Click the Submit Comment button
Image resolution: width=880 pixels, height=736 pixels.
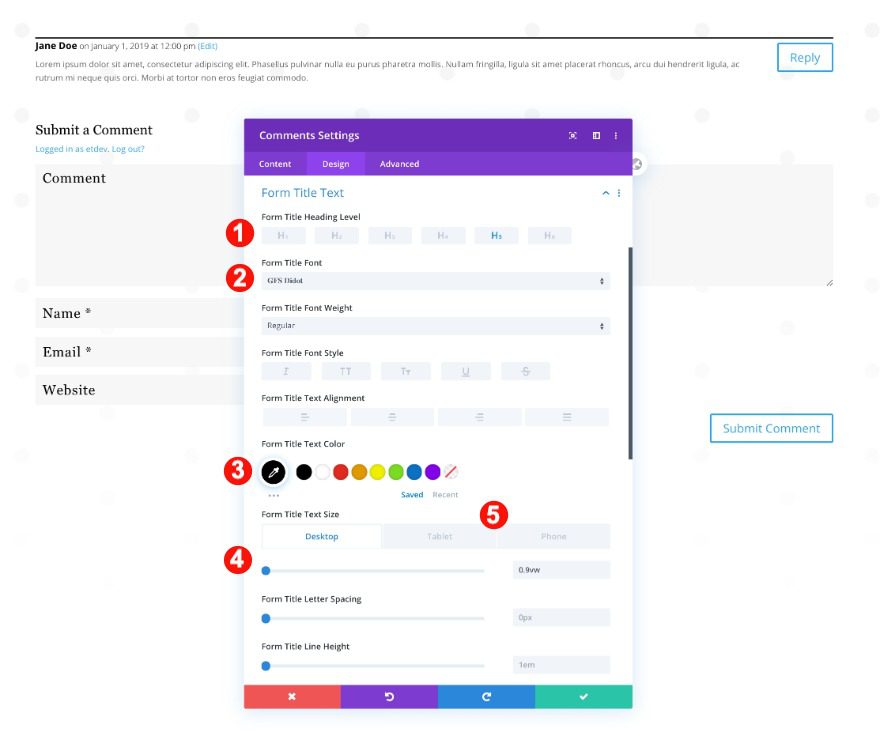point(771,428)
